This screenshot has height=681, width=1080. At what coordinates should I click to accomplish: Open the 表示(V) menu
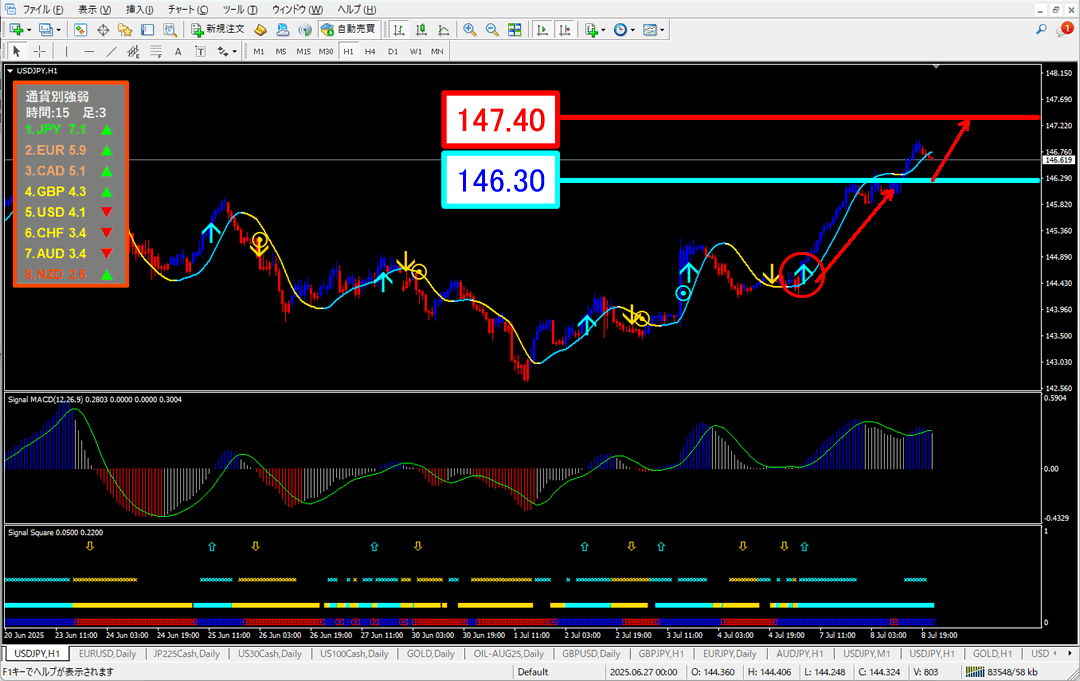(94, 10)
